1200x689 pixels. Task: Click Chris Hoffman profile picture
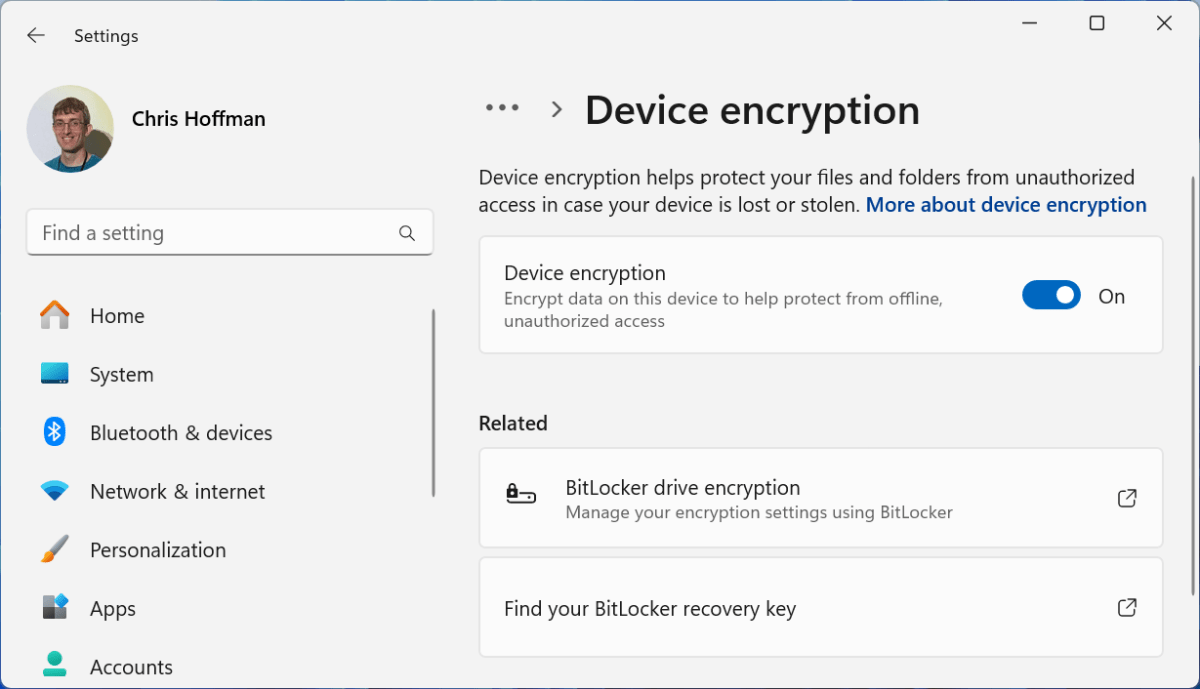coord(70,128)
